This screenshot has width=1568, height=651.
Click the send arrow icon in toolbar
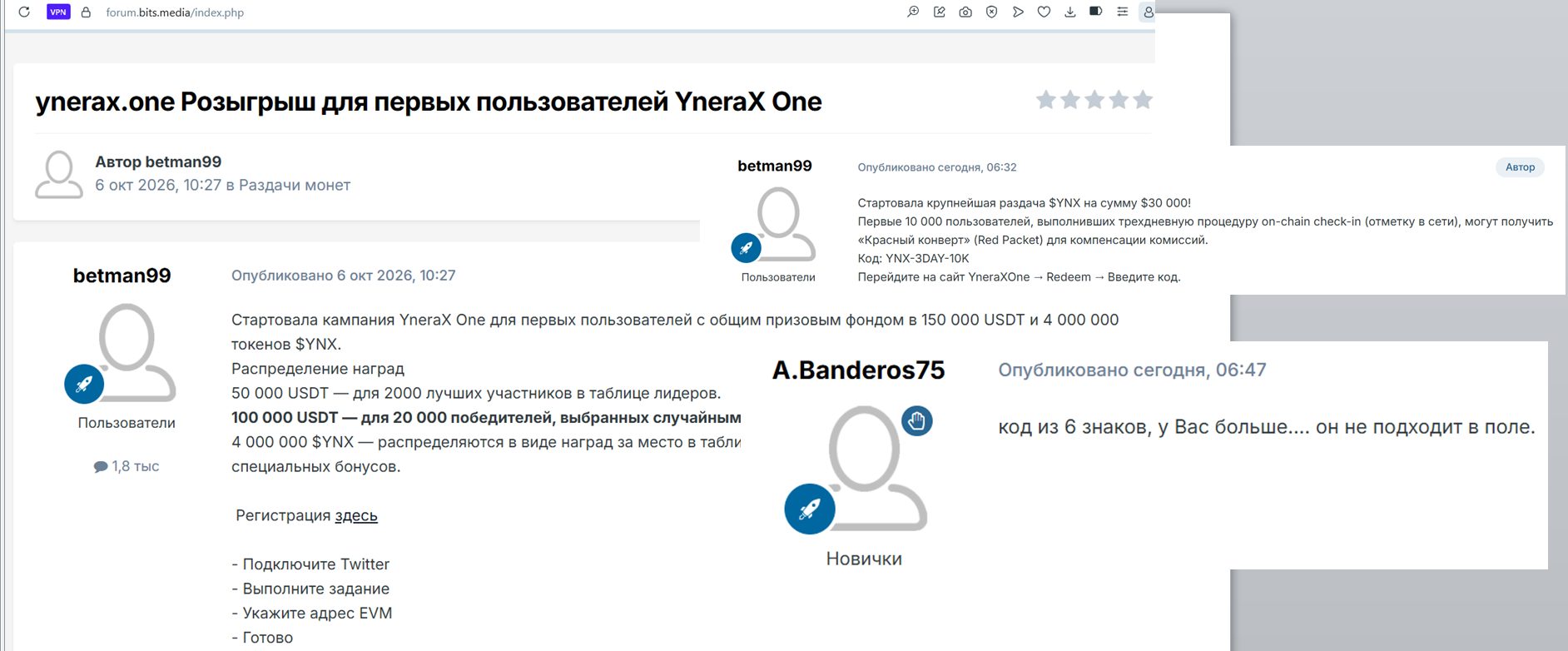1018,12
